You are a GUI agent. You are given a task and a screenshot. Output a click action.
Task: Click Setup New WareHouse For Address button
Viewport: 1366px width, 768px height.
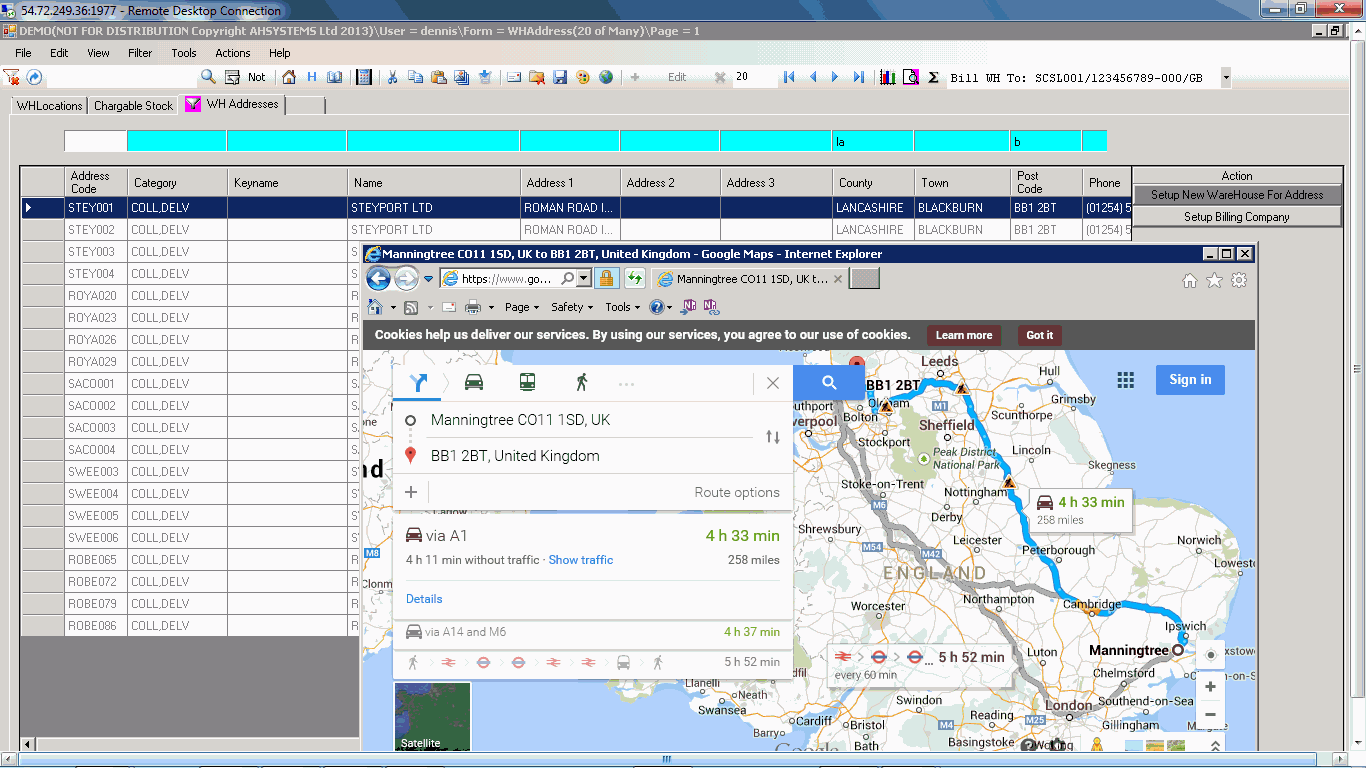[x=1236, y=195]
